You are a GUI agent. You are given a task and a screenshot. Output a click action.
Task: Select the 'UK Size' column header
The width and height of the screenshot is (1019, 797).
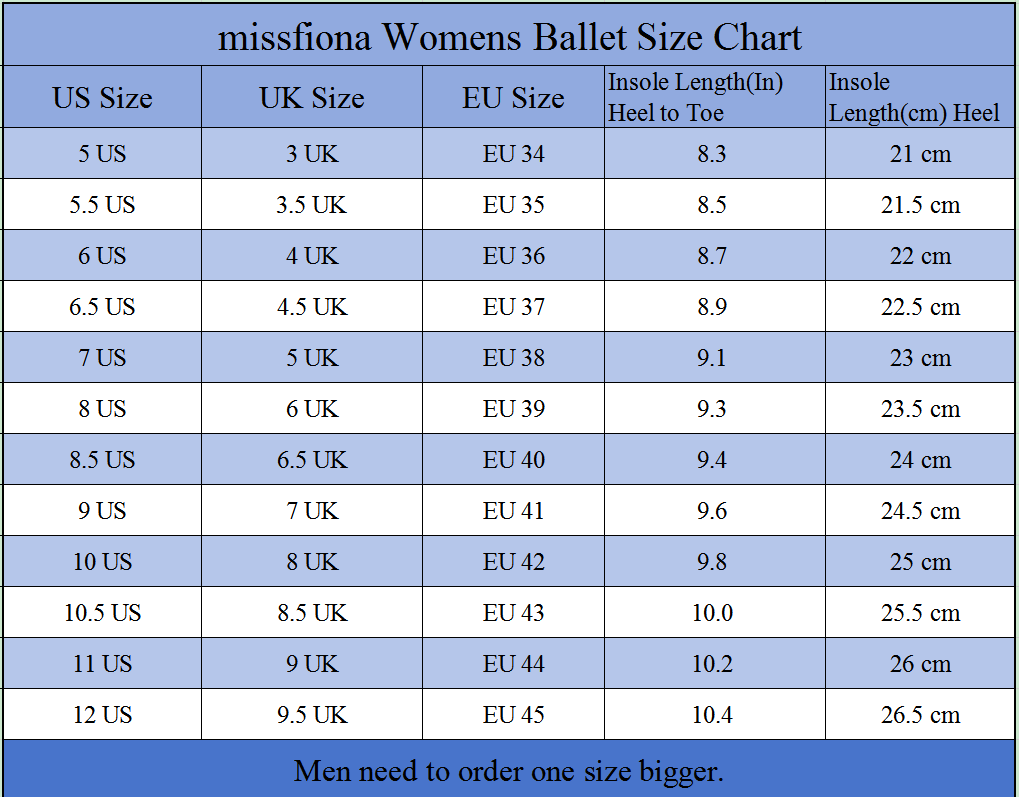pyautogui.click(x=312, y=98)
